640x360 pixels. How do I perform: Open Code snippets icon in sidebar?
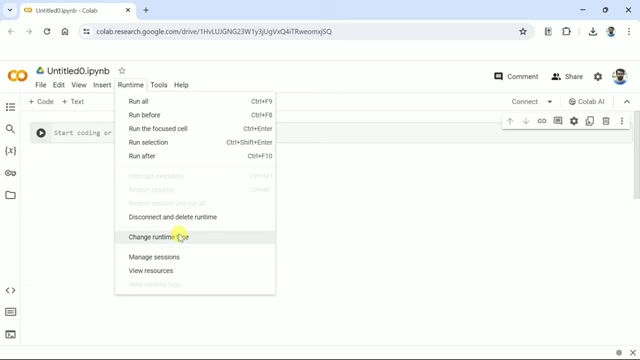11,290
